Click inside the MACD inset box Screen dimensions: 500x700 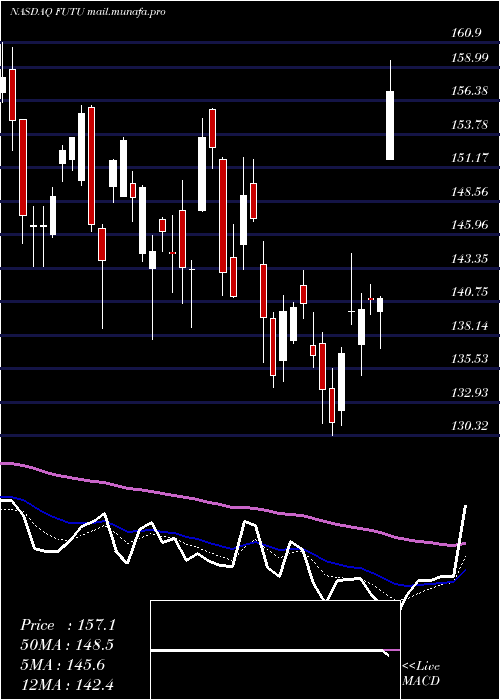(275, 650)
